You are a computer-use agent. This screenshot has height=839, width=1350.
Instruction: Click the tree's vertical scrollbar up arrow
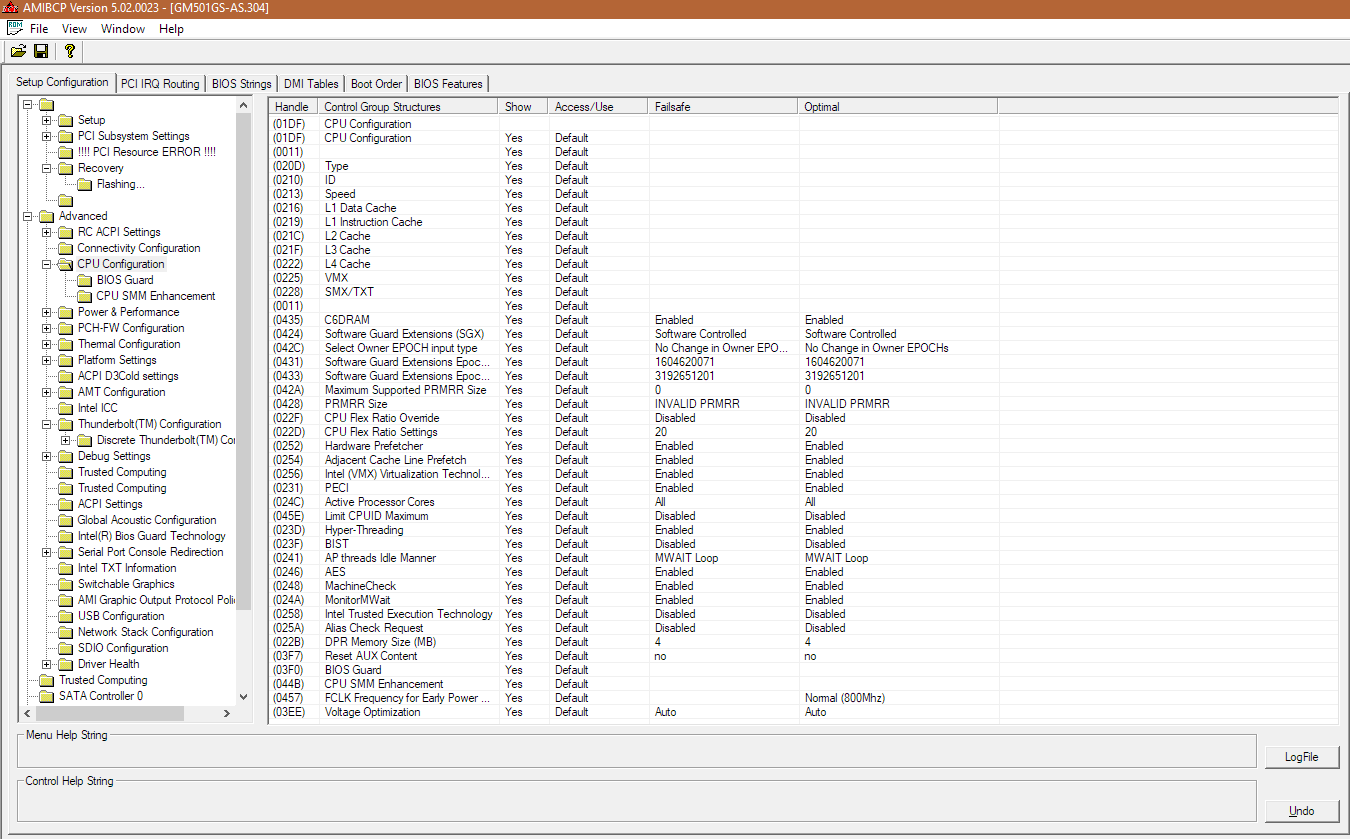tap(244, 105)
